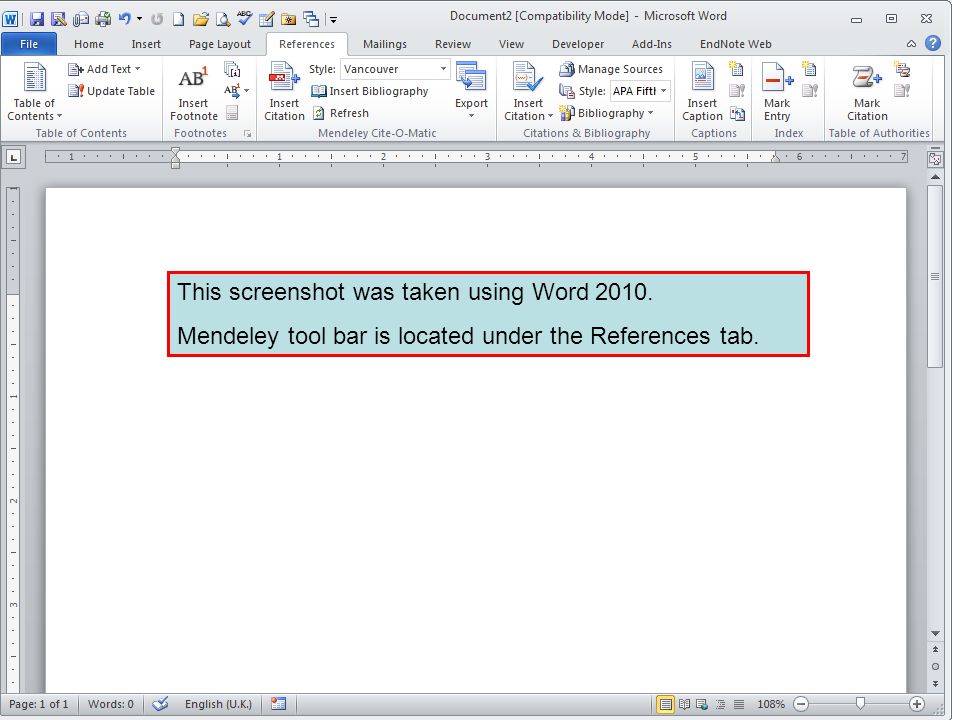Click the Select Browse Object circle button

pos(935,666)
